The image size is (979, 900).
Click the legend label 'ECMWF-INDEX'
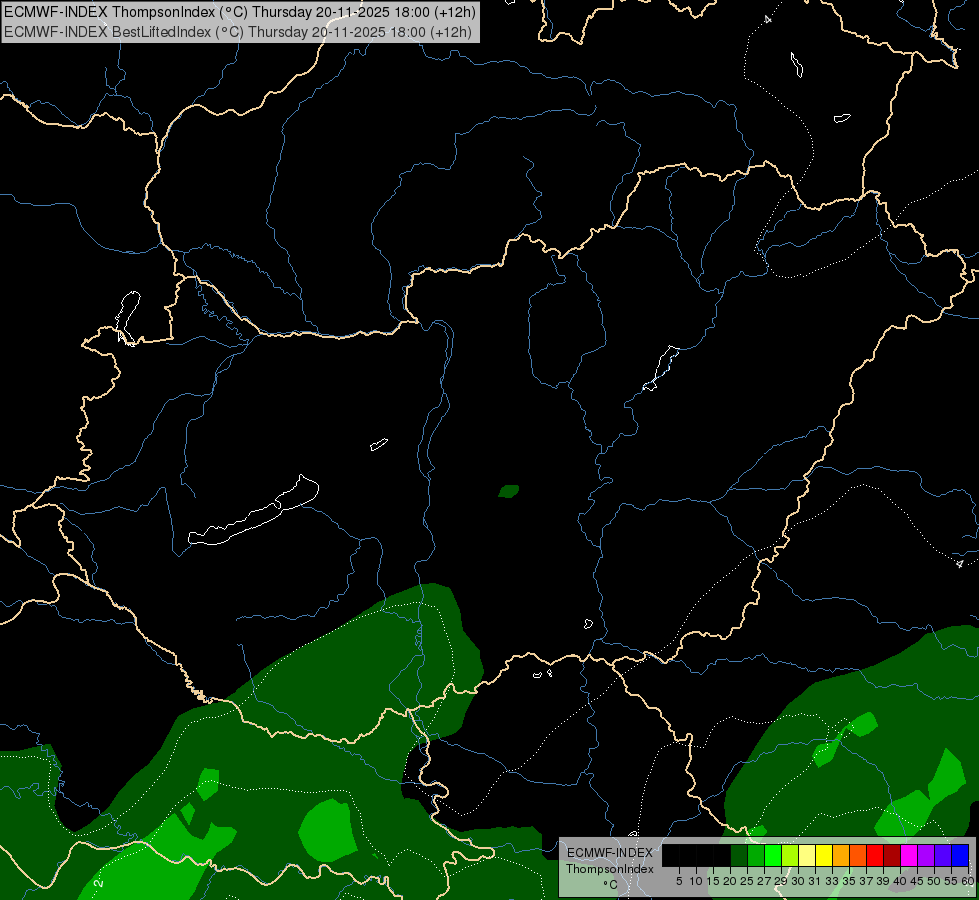point(609,853)
